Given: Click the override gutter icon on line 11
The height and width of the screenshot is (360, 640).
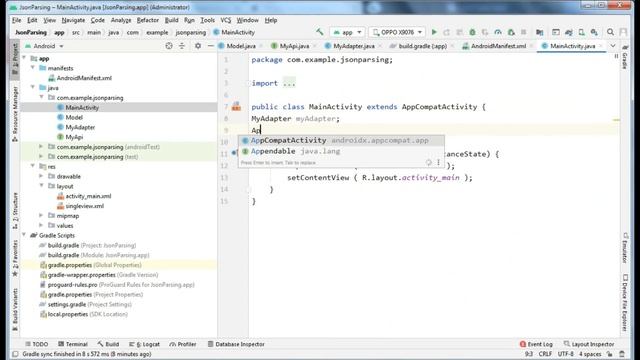Looking at the screenshot, I should coord(234,153).
